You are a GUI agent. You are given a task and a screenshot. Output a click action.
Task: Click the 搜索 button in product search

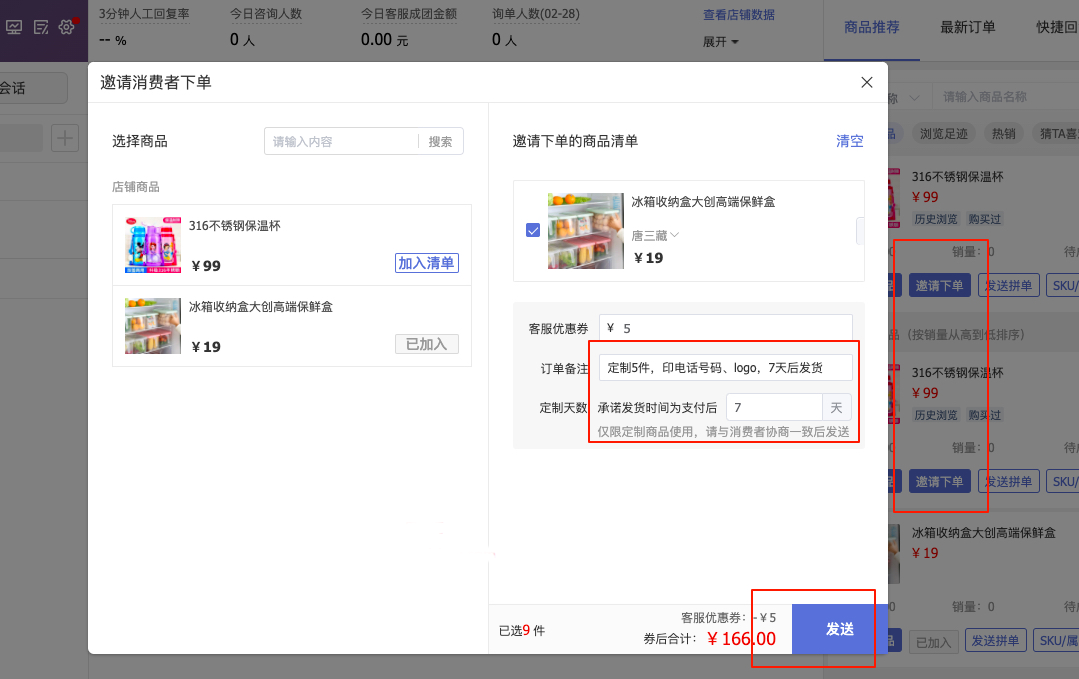coord(440,142)
